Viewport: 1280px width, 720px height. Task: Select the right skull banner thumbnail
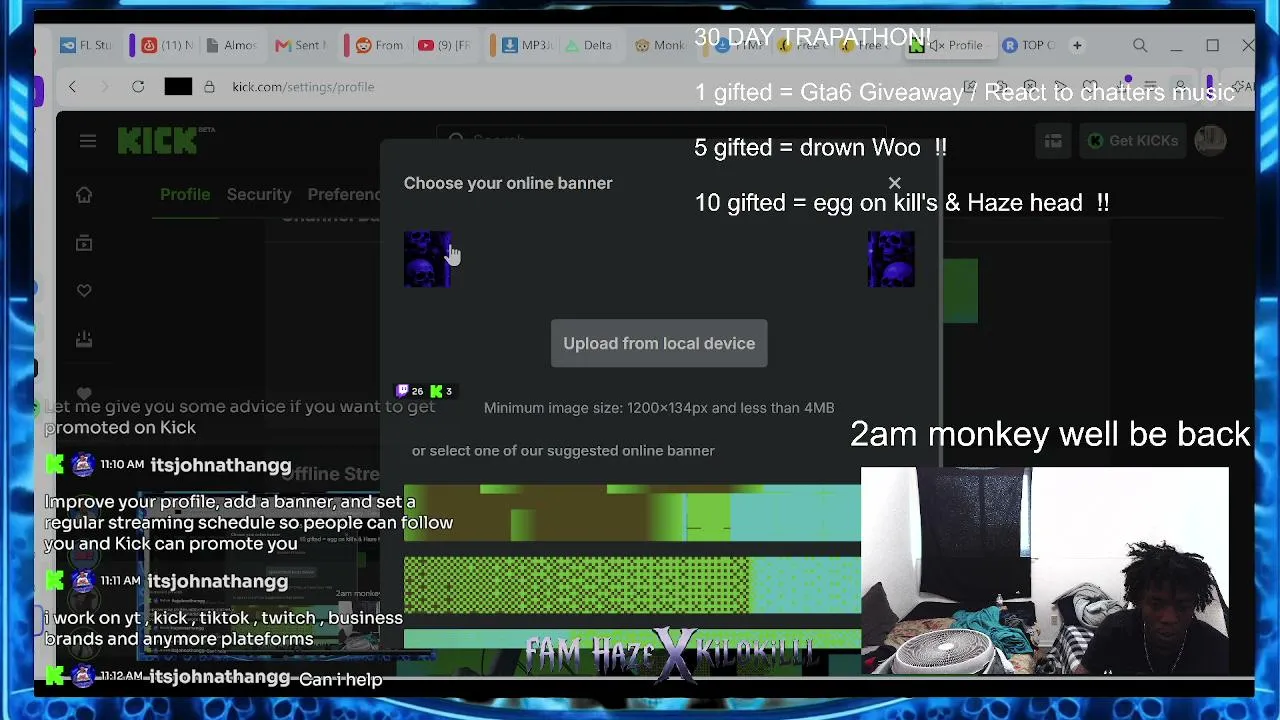(891, 259)
